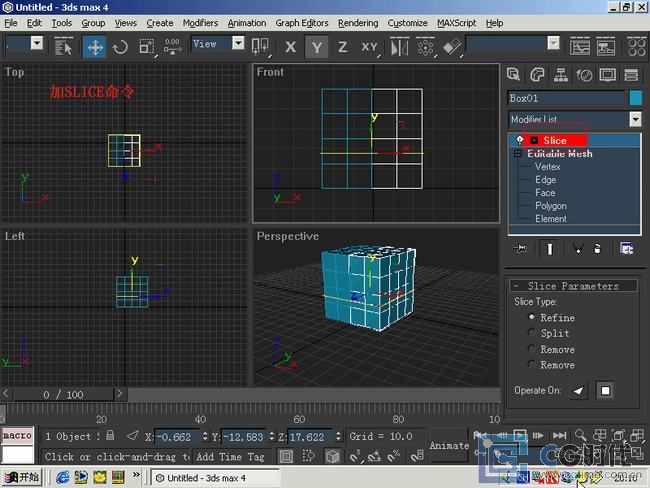This screenshot has width=650, height=488.
Task: Toggle the selection lock icon
Action: pyautogui.click(x=110, y=435)
